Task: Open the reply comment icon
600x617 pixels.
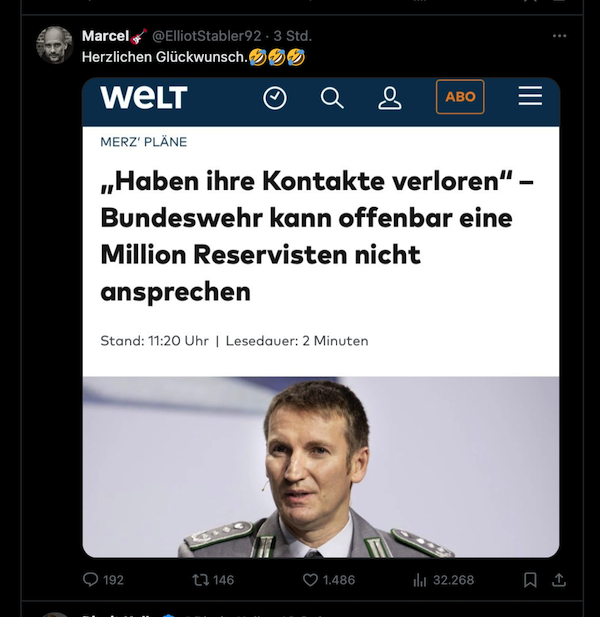Action: pyautogui.click(x=90, y=579)
